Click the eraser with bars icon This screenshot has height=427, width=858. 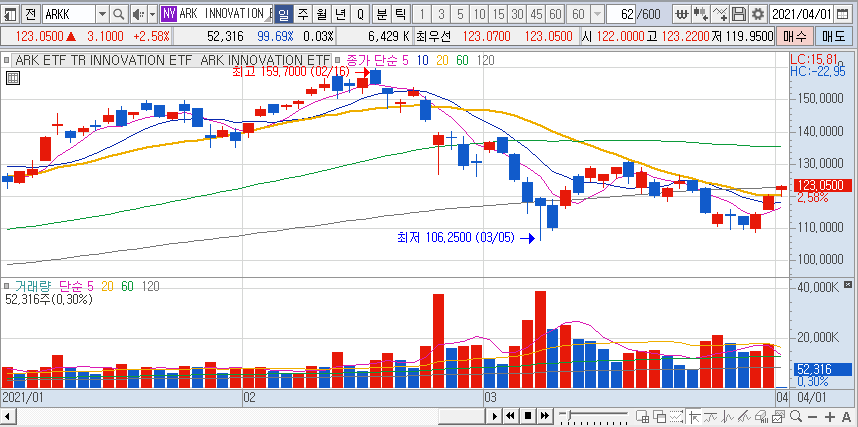point(762,417)
